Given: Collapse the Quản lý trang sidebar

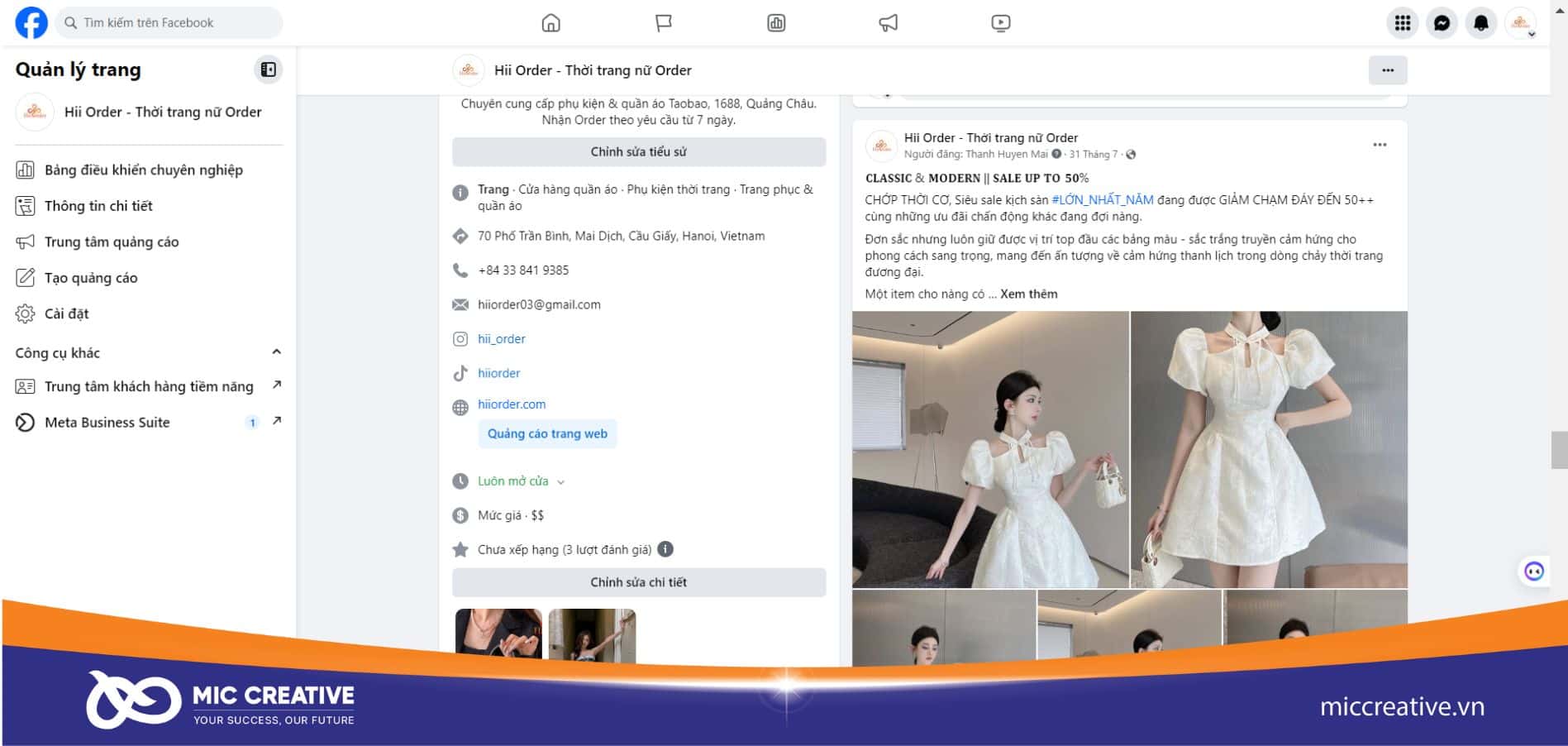Looking at the screenshot, I should coord(268,69).
